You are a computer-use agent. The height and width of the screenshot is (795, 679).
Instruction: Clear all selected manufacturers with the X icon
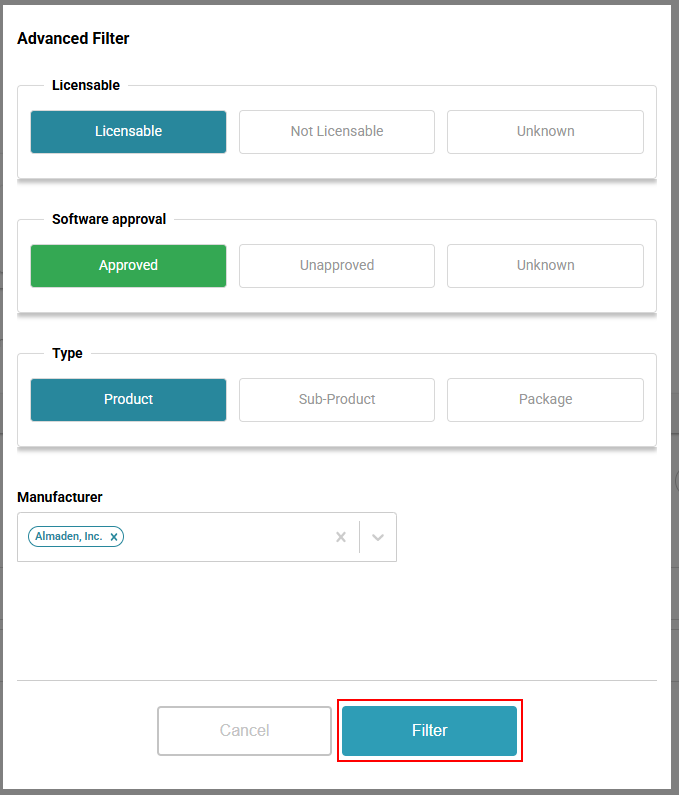pyautogui.click(x=341, y=537)
